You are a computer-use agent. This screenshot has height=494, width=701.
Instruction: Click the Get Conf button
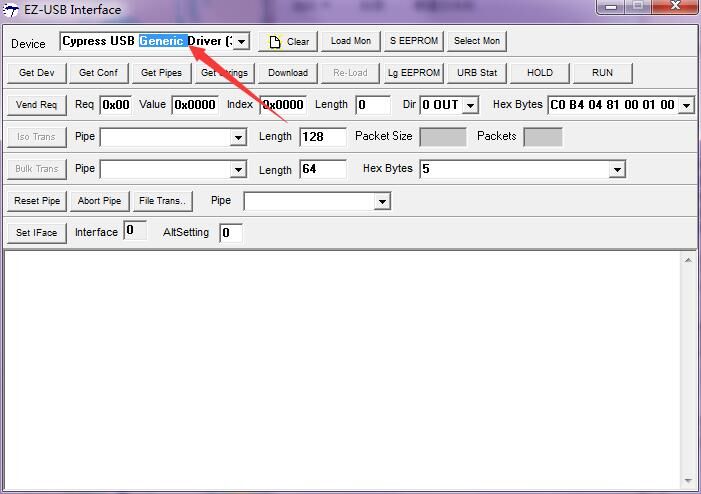[x=98, y=73]
